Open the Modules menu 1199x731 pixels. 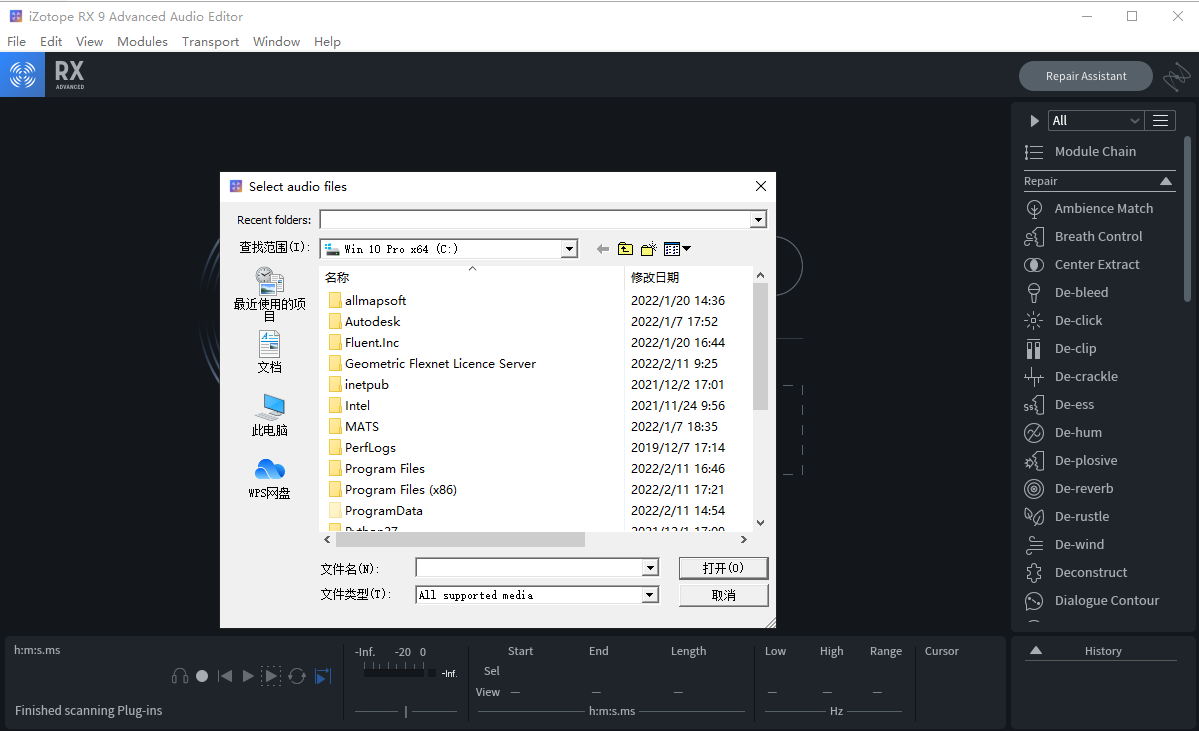142,41
